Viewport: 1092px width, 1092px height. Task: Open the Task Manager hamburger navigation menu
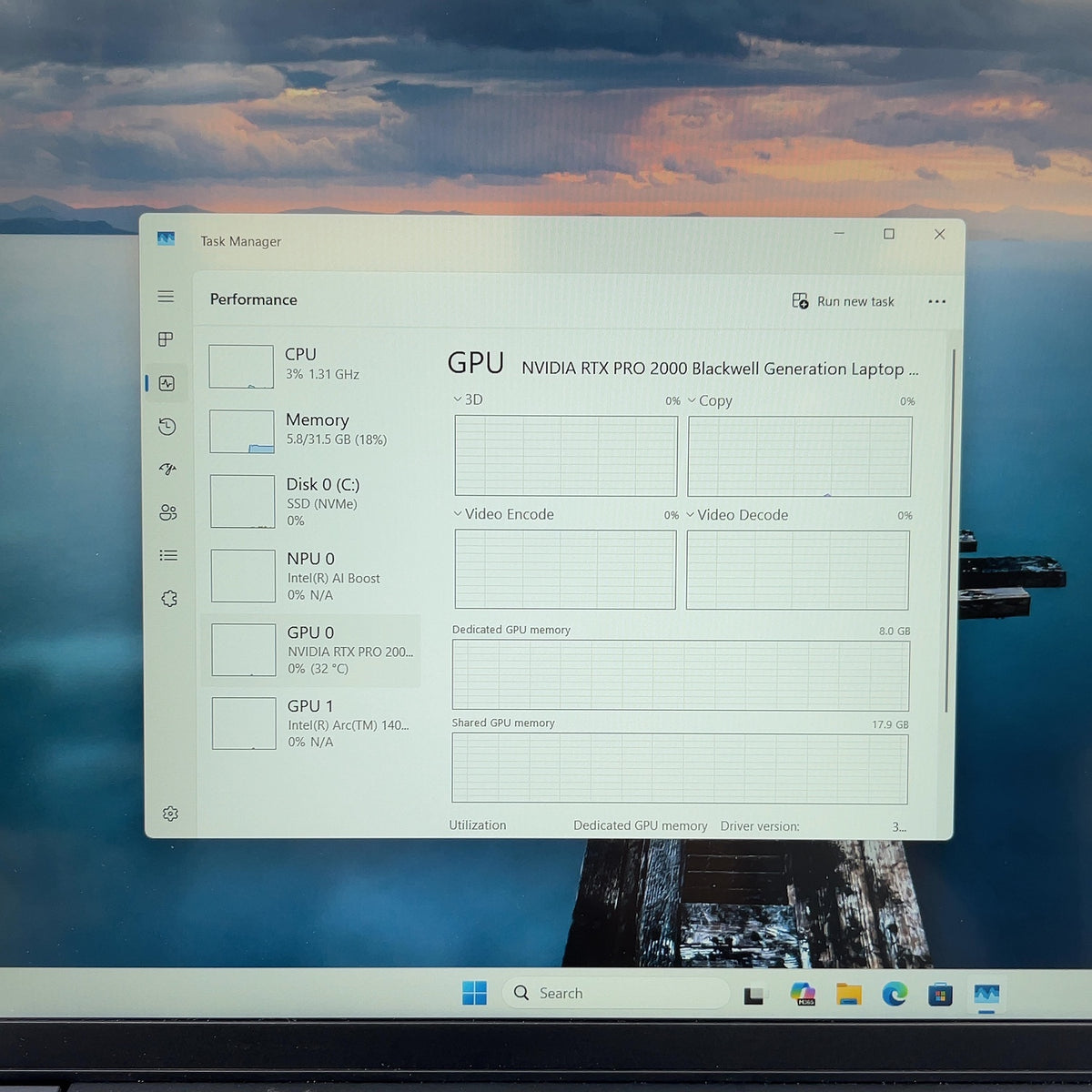pyautogui.click(x=166, y=297)
